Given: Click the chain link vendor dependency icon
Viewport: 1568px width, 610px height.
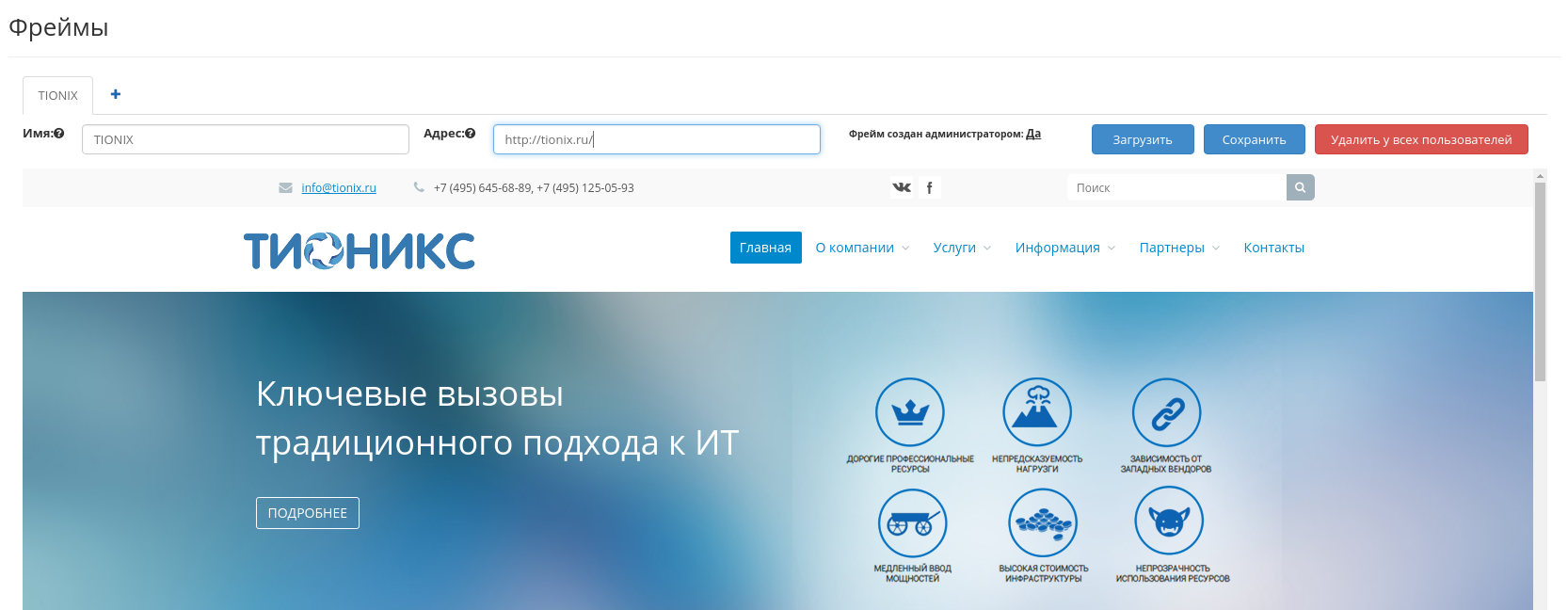Looking at the screenshot, I should 1166,412.
